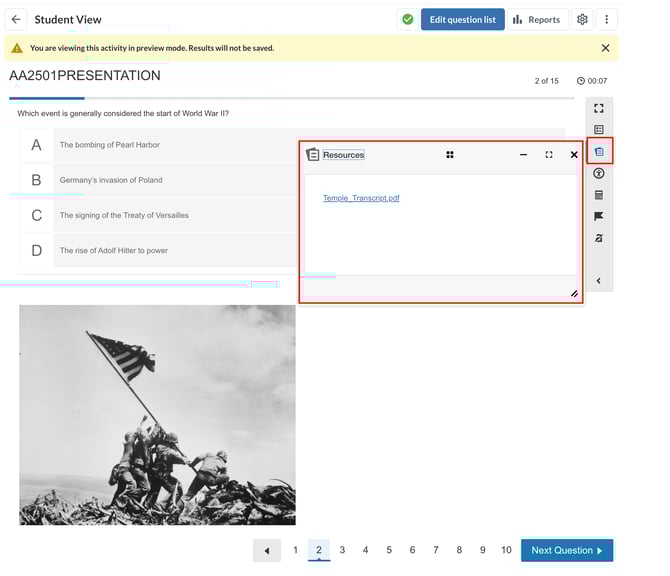This screenshot has width=670, height=576.
Task: Open the Temple_Transcript.pdf link
Action: [x=361, y=198]
